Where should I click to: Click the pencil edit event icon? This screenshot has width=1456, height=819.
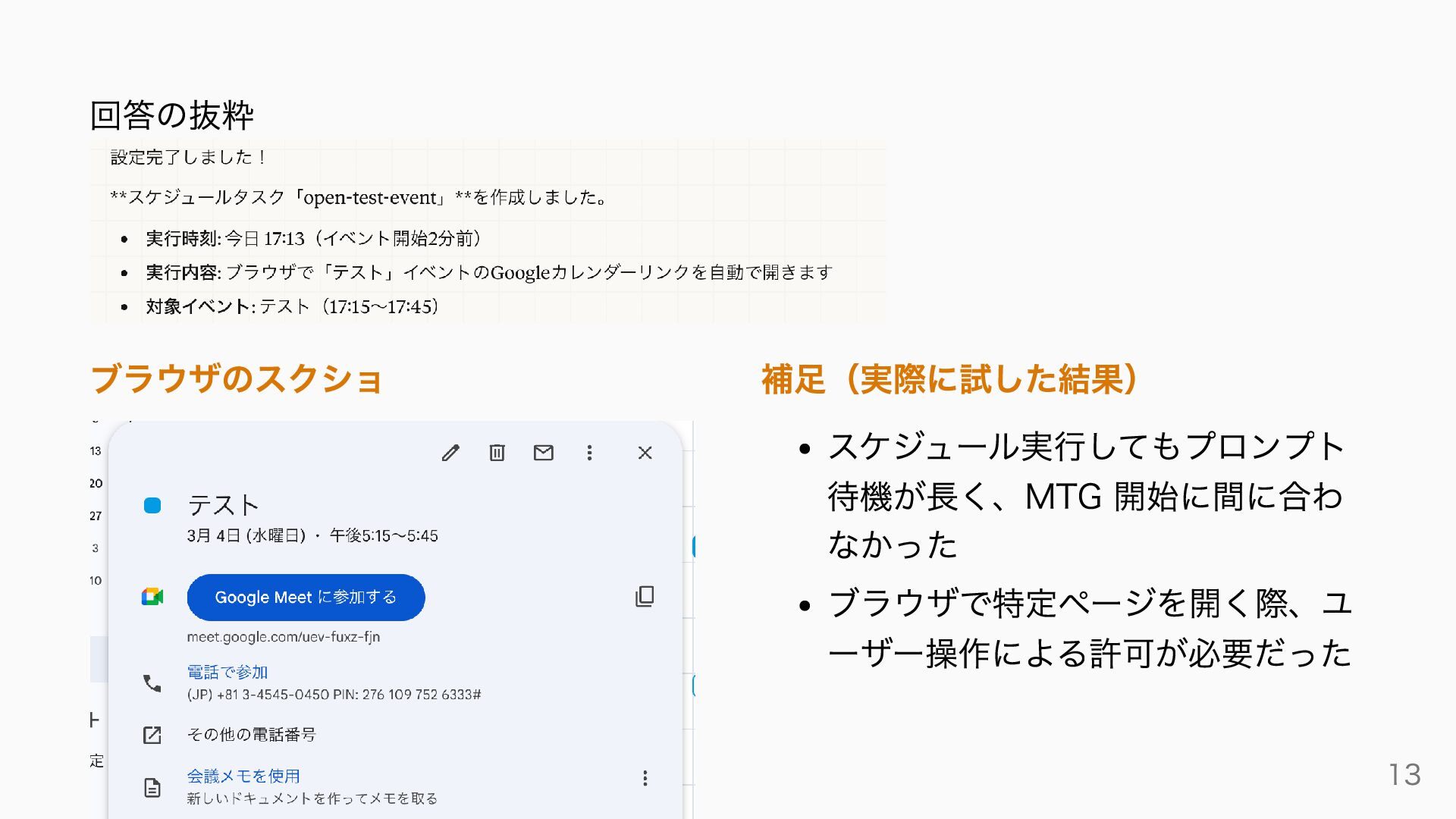(450, 453)
